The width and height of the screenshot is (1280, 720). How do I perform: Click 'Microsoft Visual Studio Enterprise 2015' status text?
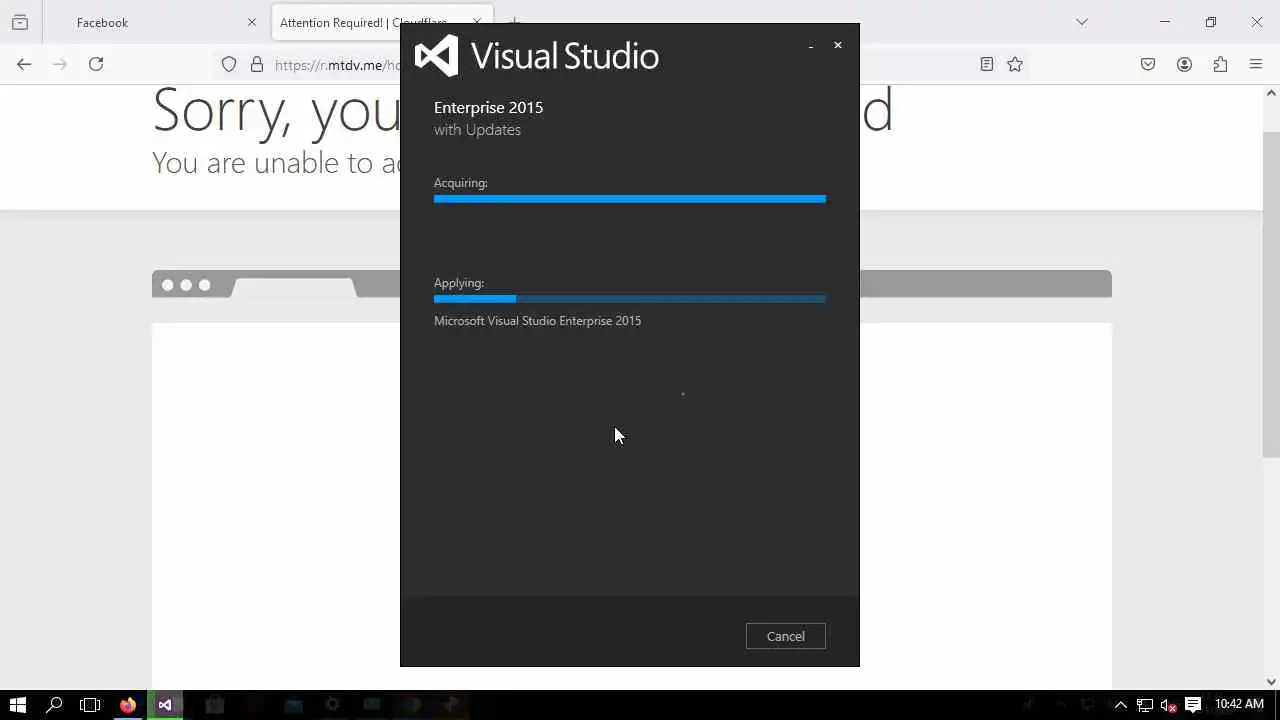pos(537,321)
